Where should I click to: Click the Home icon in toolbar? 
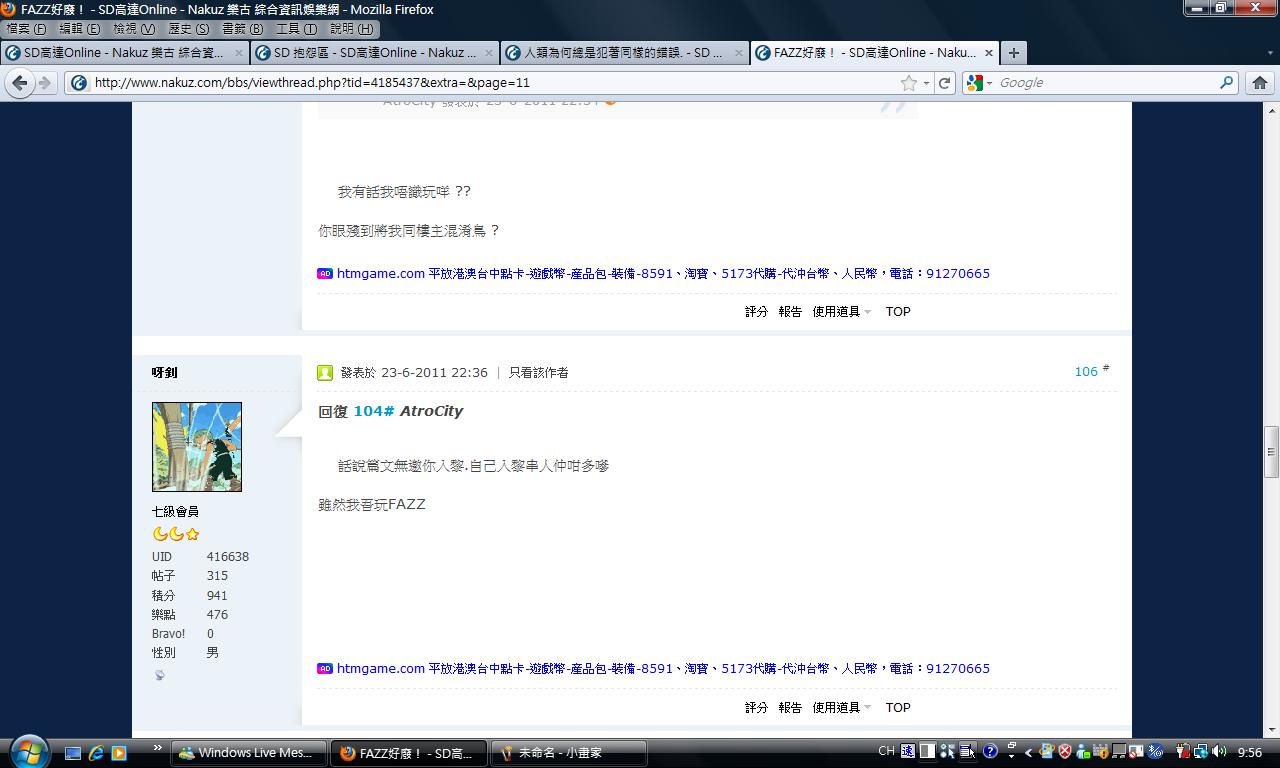[x=1260, y=83]
